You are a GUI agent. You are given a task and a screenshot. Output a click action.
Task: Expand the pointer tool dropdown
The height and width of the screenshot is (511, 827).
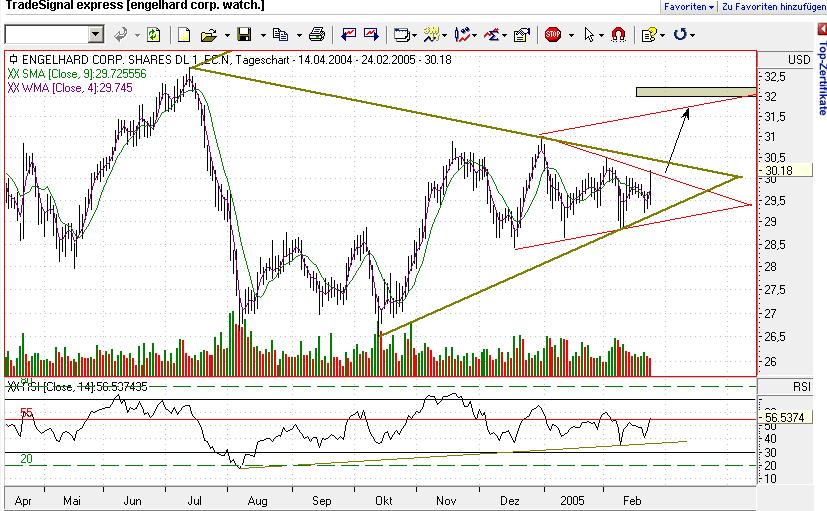click(601, 36)
